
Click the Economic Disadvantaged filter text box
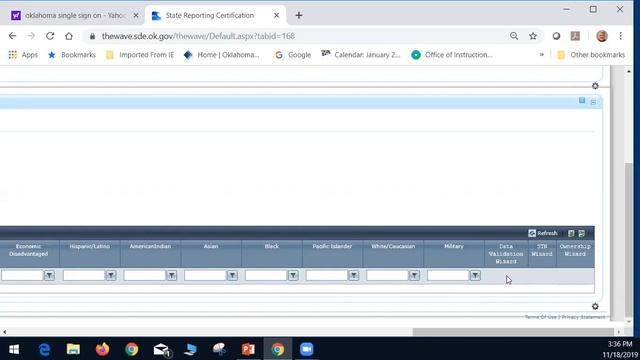tap(22, 276)
